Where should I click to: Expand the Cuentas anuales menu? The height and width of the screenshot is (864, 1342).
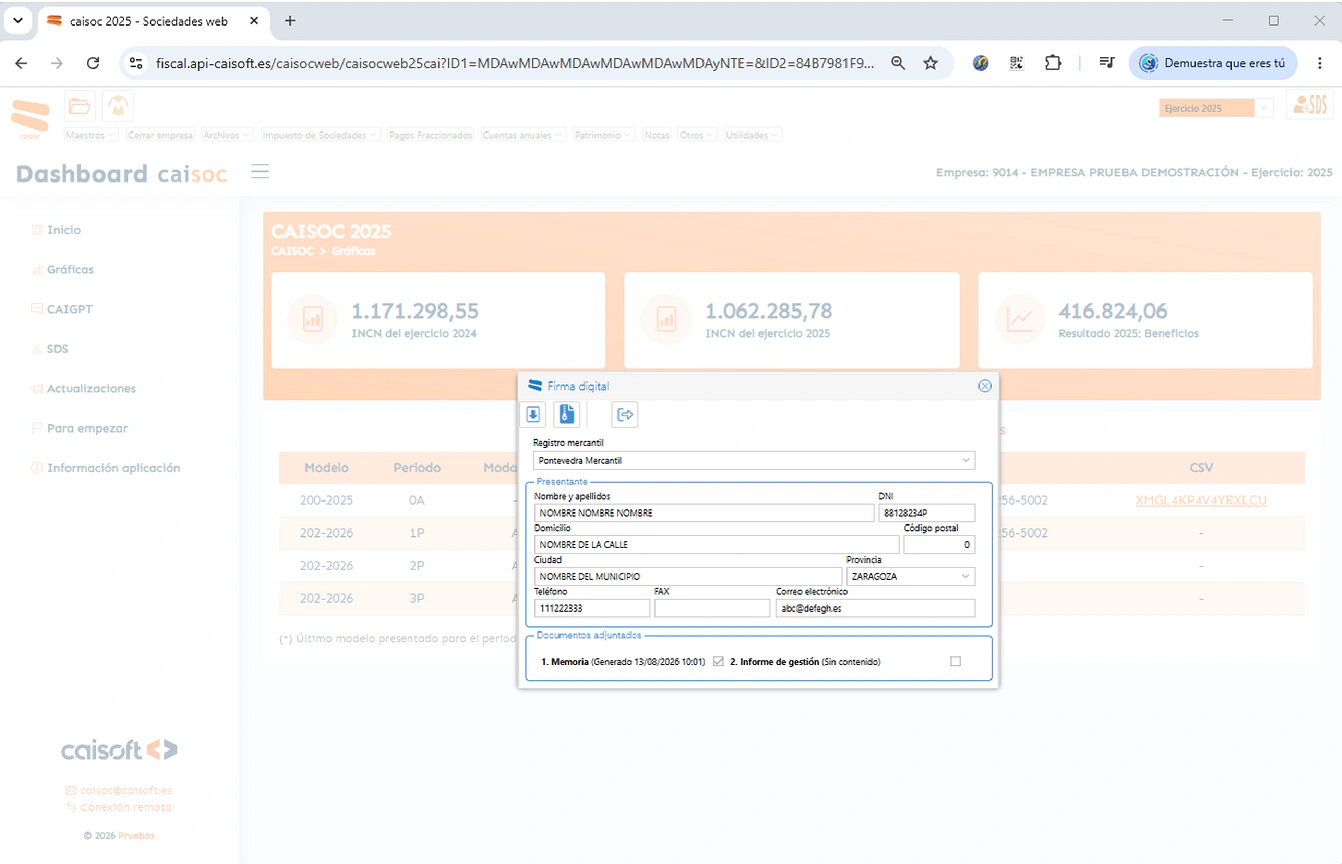coord(523,135)
